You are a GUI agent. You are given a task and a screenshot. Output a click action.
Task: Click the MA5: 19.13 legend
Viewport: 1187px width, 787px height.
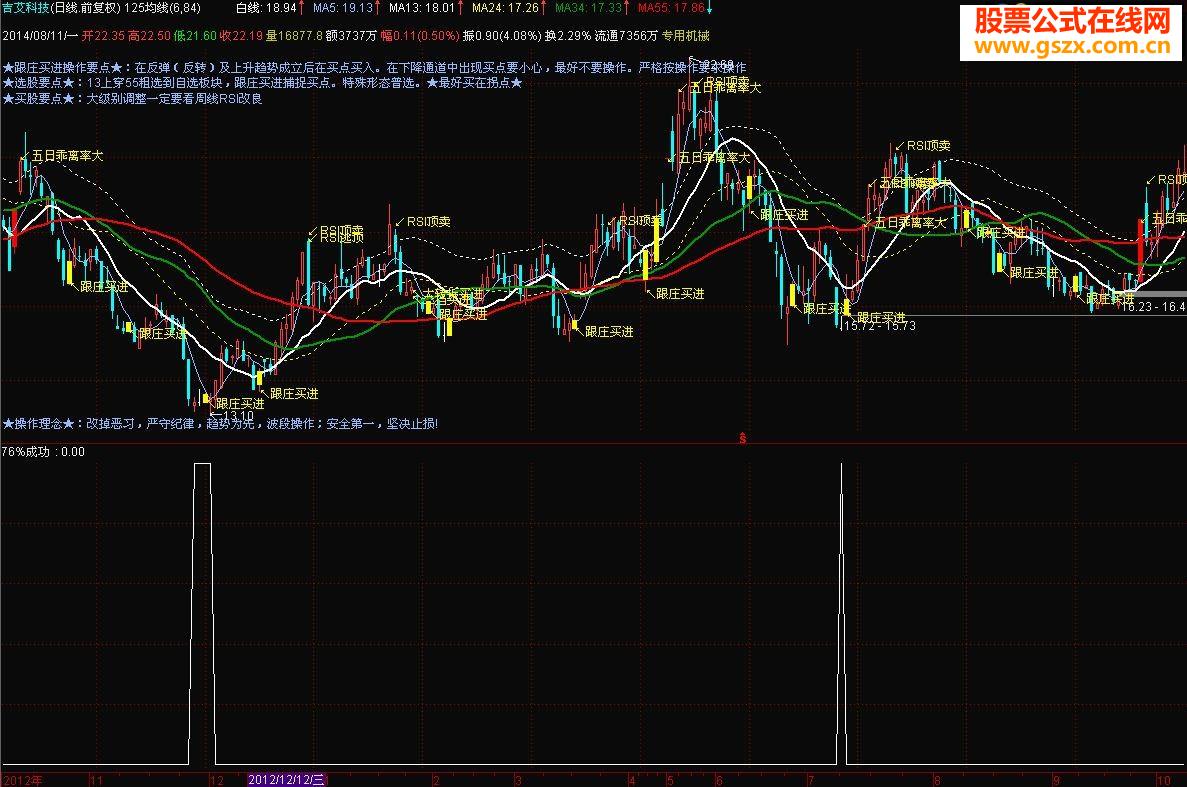[x=343, y=8]
